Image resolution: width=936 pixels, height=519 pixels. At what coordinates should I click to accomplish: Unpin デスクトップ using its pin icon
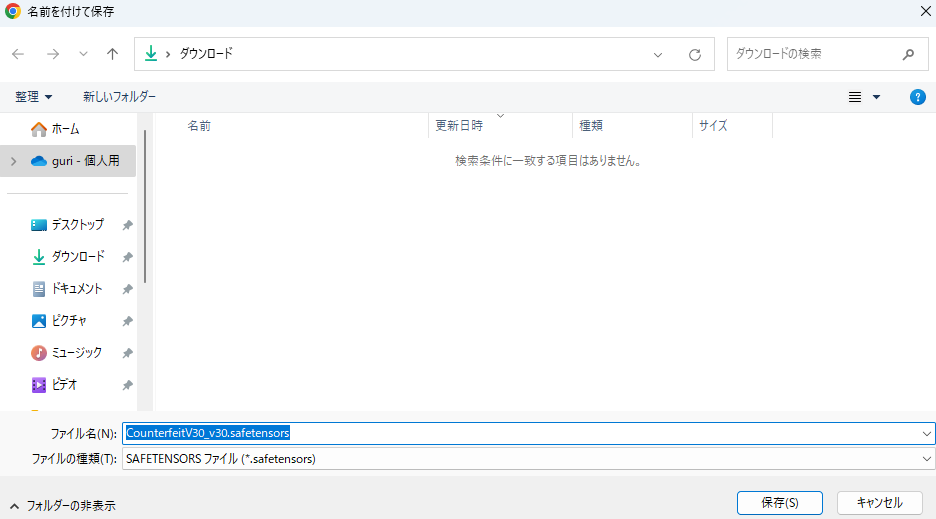(x=127, y=226)
